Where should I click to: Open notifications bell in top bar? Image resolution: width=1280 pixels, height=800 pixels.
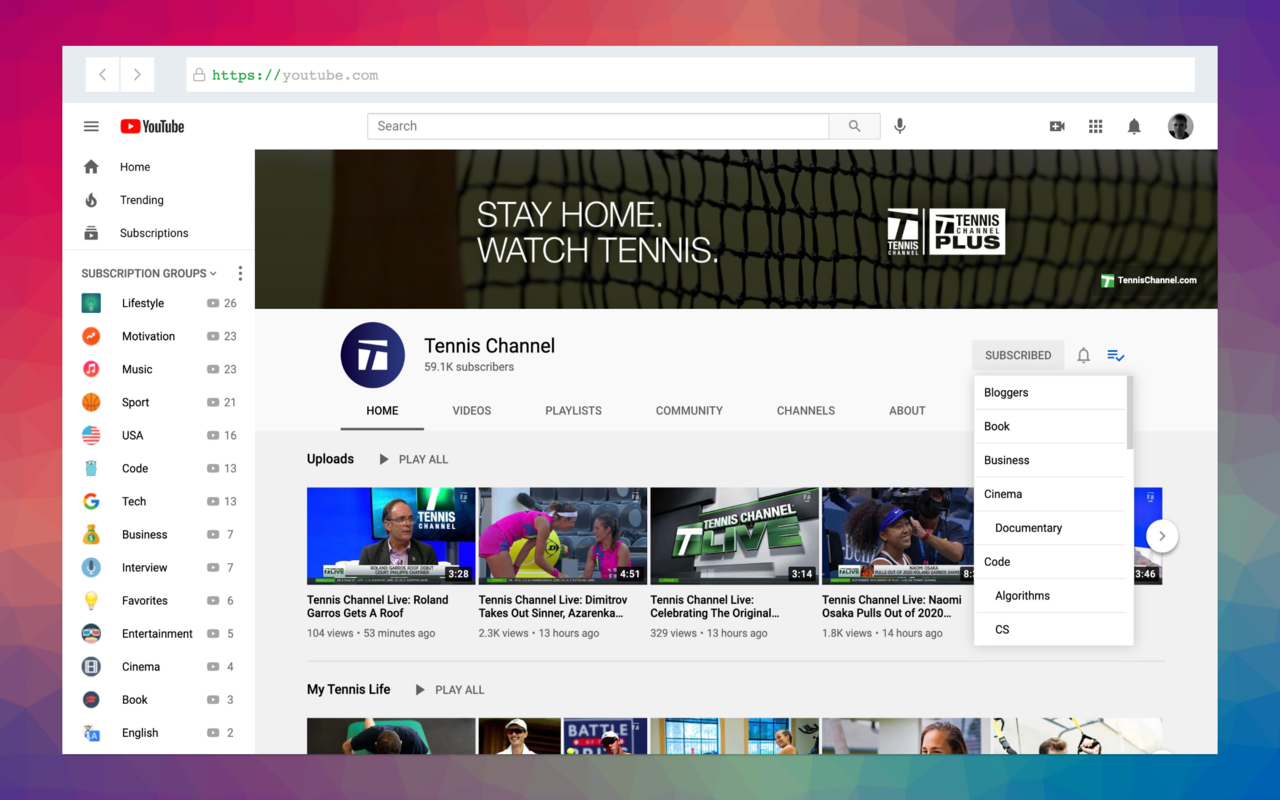tap(1134, 126)
